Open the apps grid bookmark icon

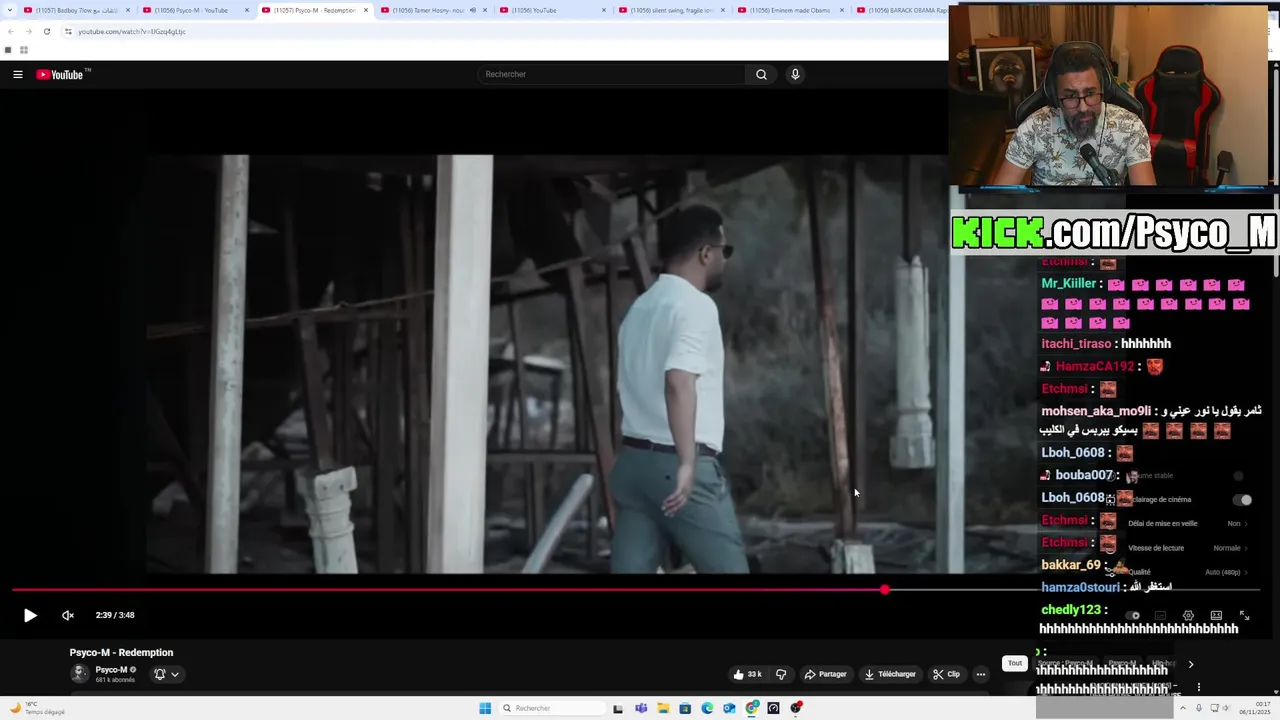point(23,50)
